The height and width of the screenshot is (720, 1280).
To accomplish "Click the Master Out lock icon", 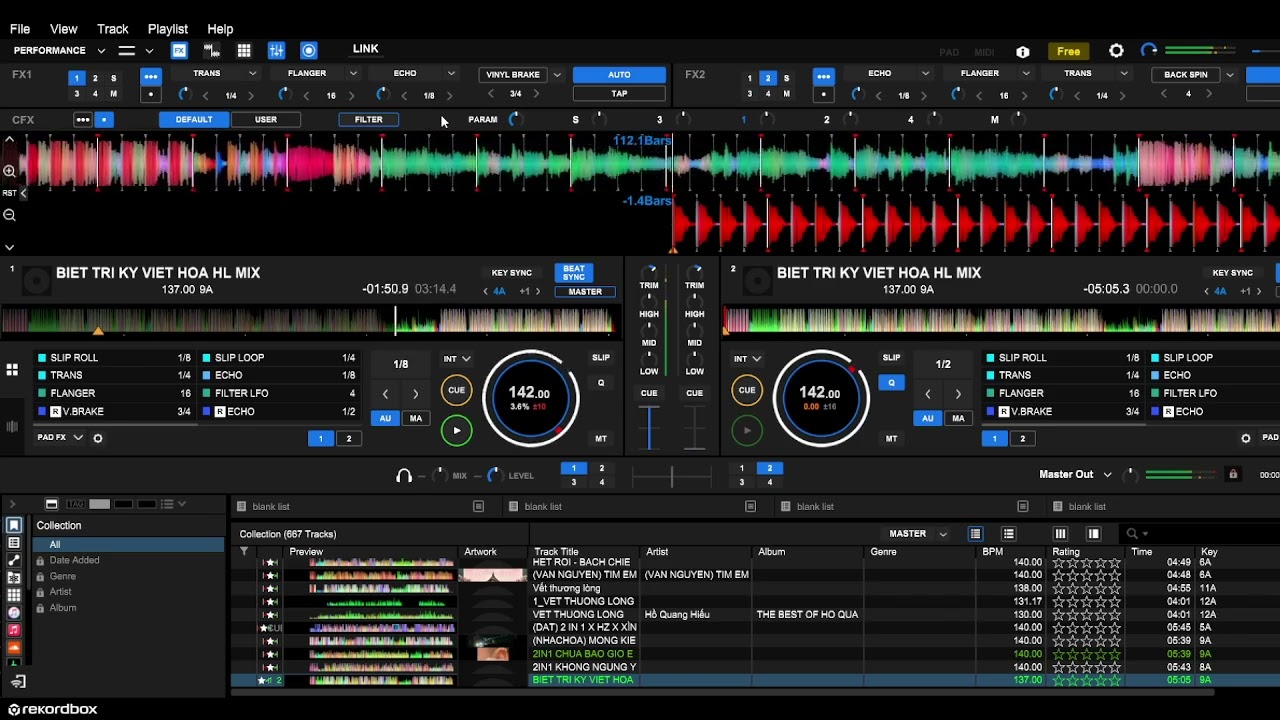I will tap(1233, 474).
